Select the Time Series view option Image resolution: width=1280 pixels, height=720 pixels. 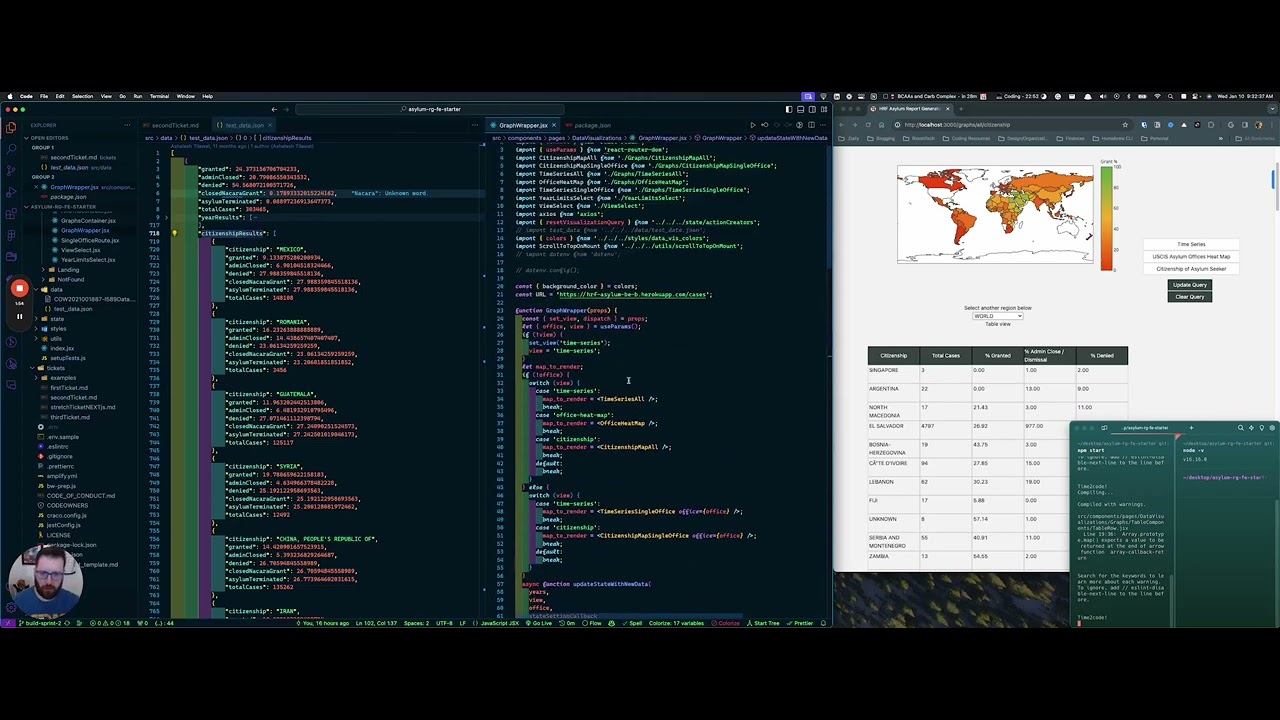coord(1191,244)
